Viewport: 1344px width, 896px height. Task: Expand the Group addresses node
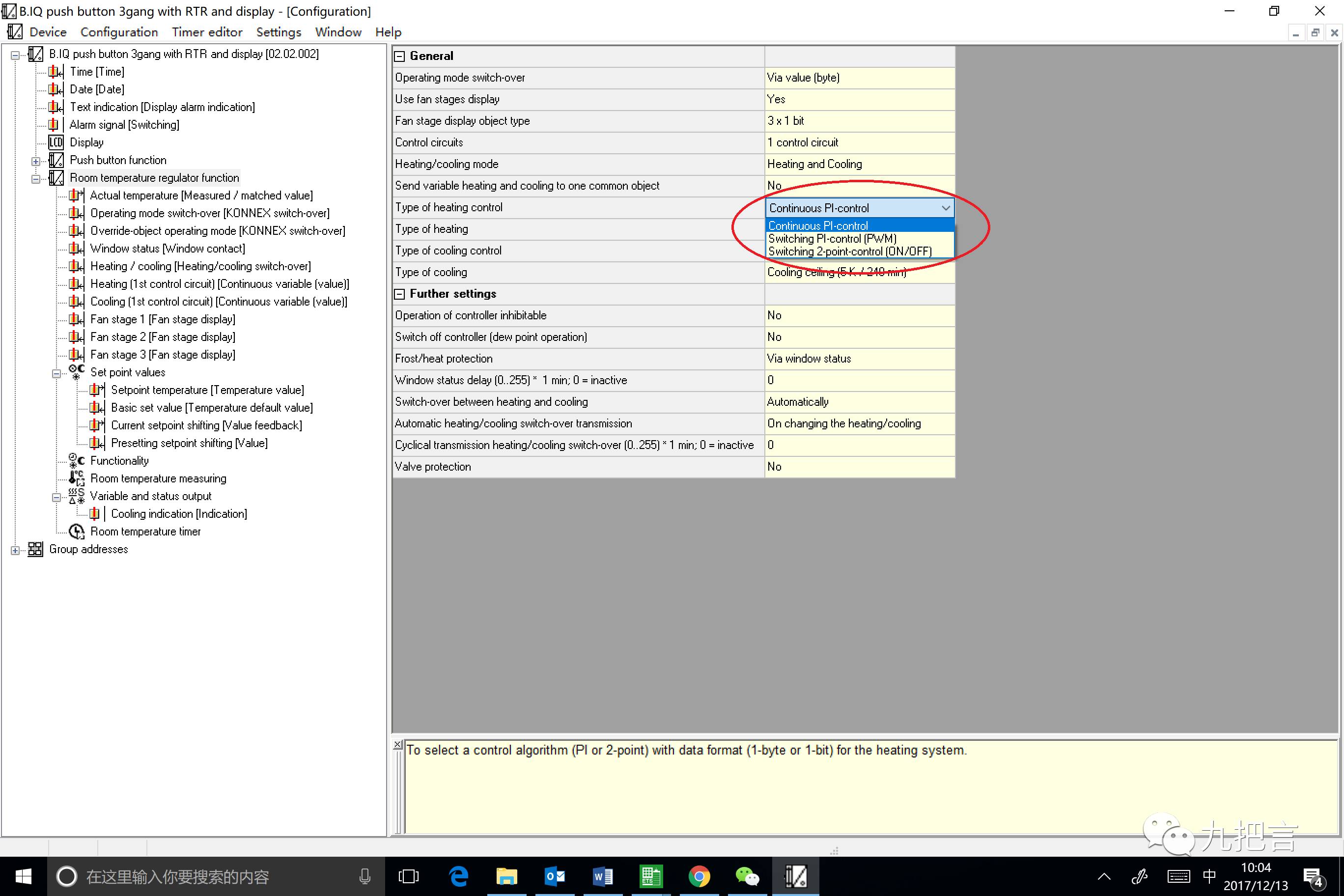point(15,550)
